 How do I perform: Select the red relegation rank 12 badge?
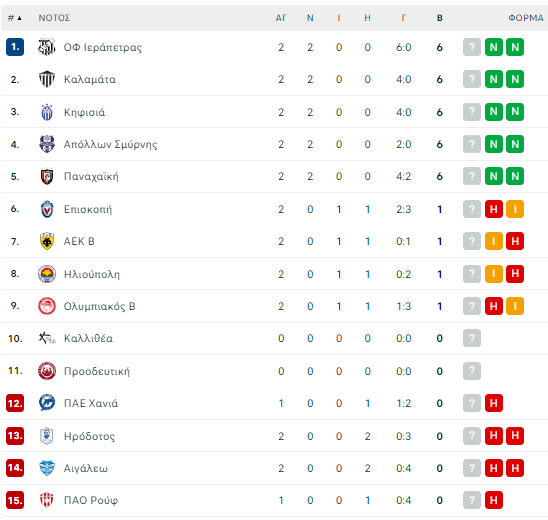point(15,403)
